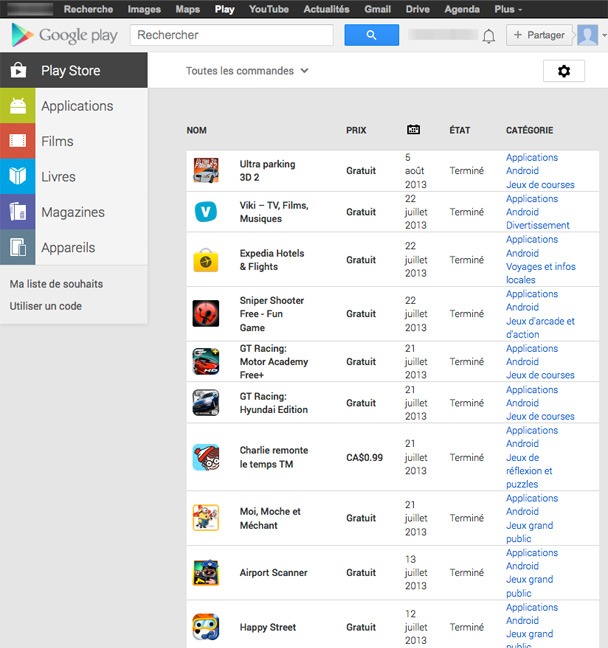Open the account dropdown arrow beside avatar
Screen dimensions: 608x648
click(604, 36)
